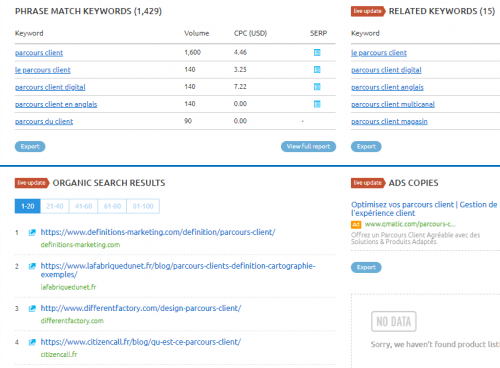This screenshot has height=368, width=500.
Task: Open external link icon for lafabriquedunet.fr result
Action: 32,266
